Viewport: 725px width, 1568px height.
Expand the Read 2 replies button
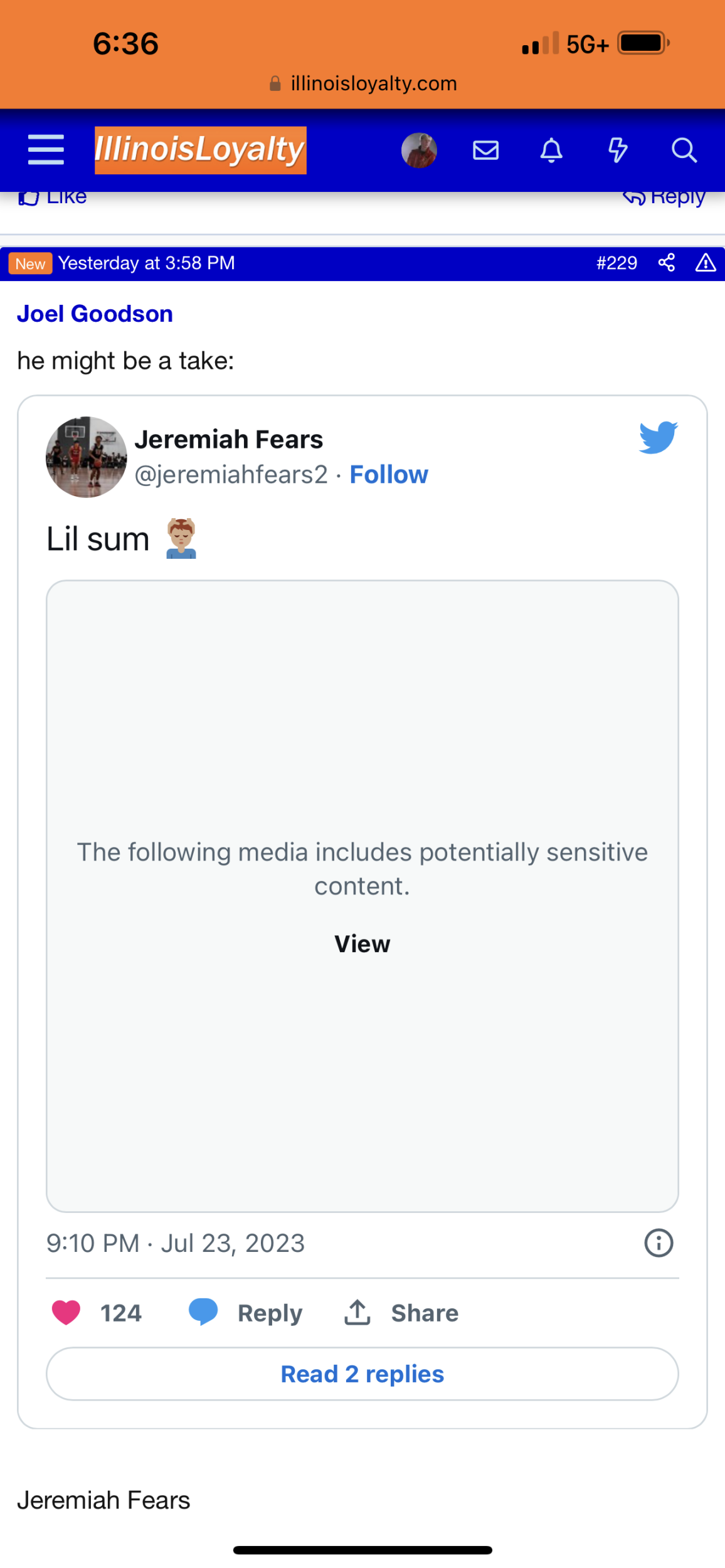tap(362, 1374)
